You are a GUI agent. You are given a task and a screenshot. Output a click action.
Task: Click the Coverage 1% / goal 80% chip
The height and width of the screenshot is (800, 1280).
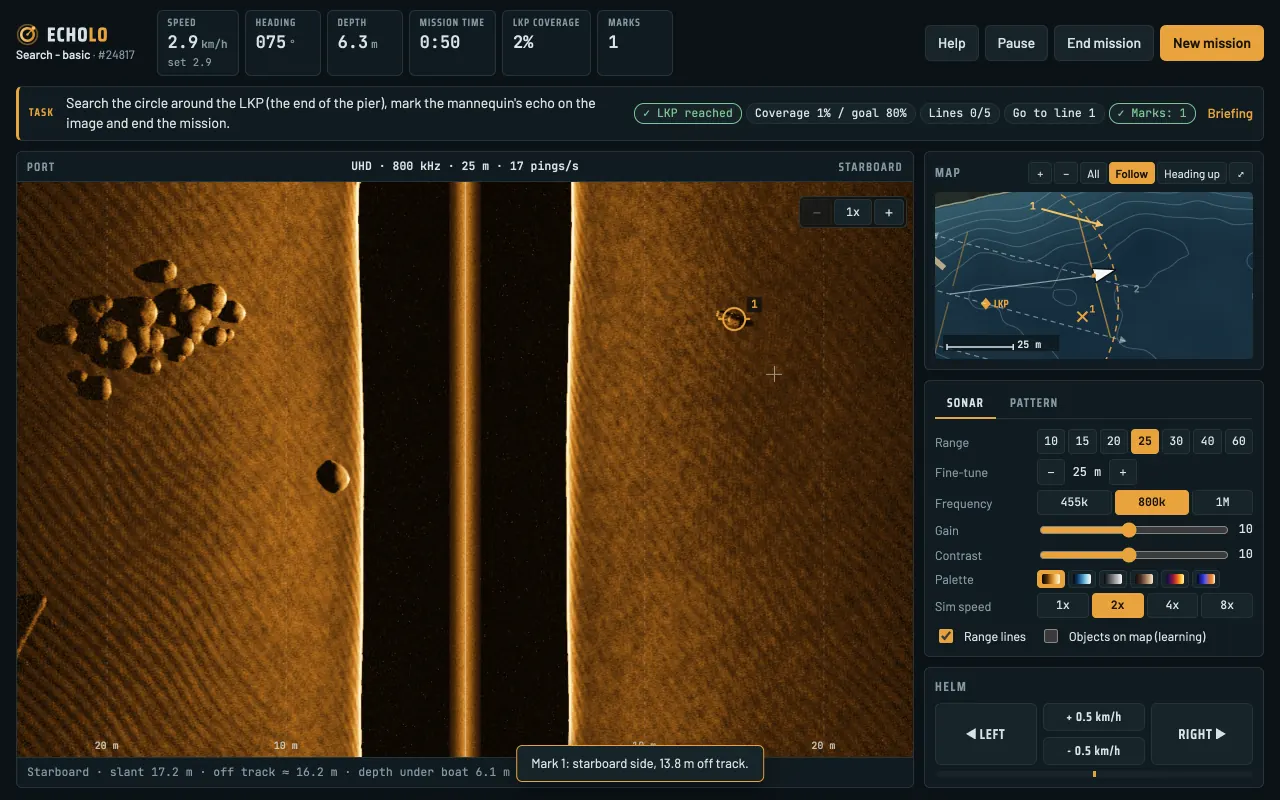[x=831, y=114]
